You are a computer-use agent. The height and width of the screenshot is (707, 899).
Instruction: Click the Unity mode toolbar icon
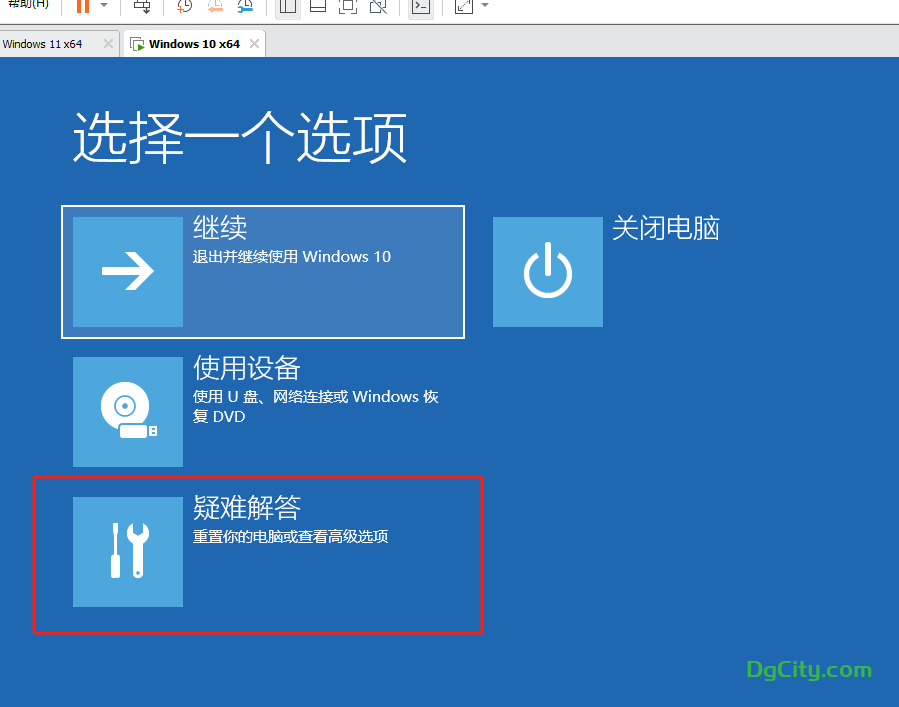point(377,6)
